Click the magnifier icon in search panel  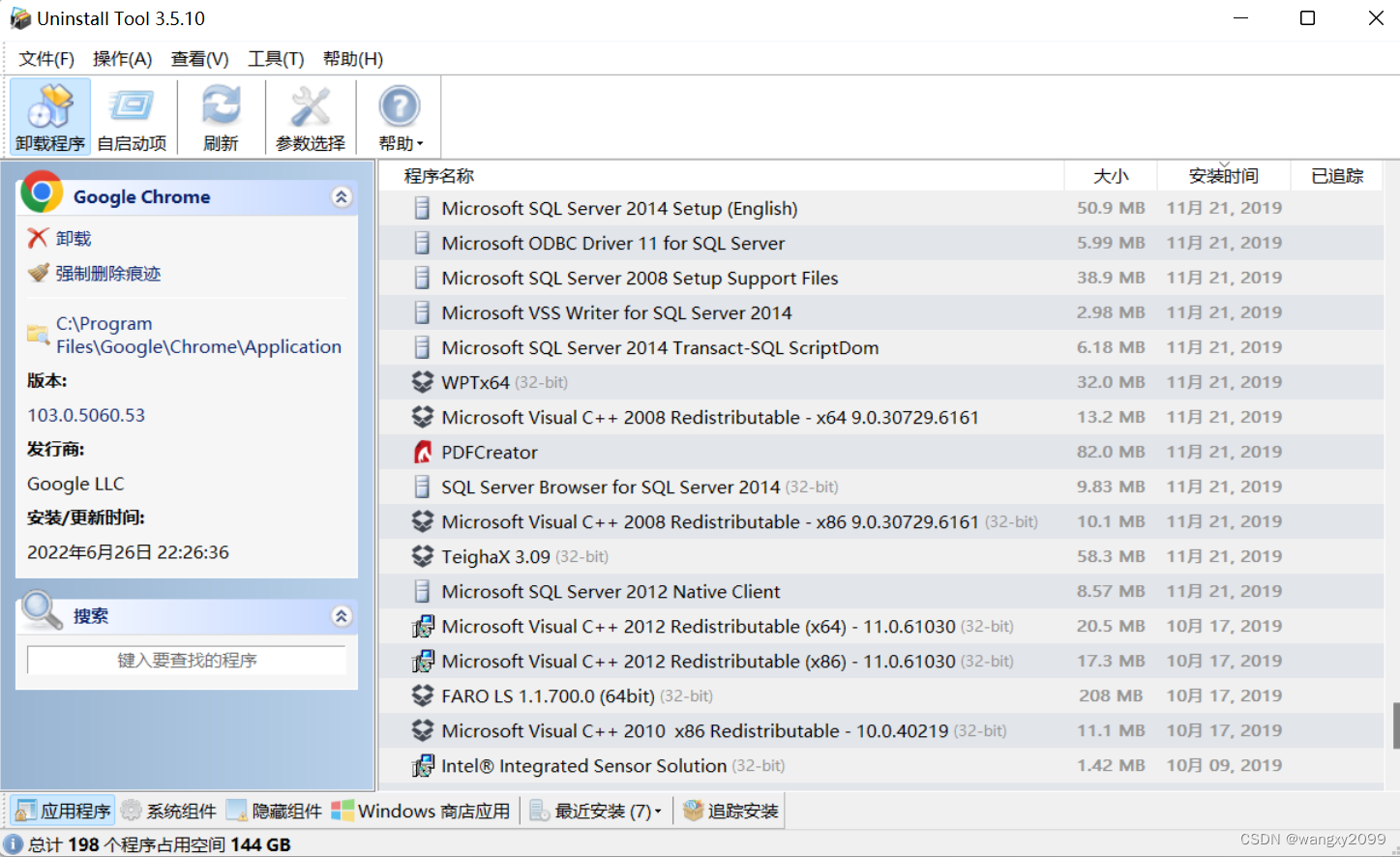click(43, 610)
